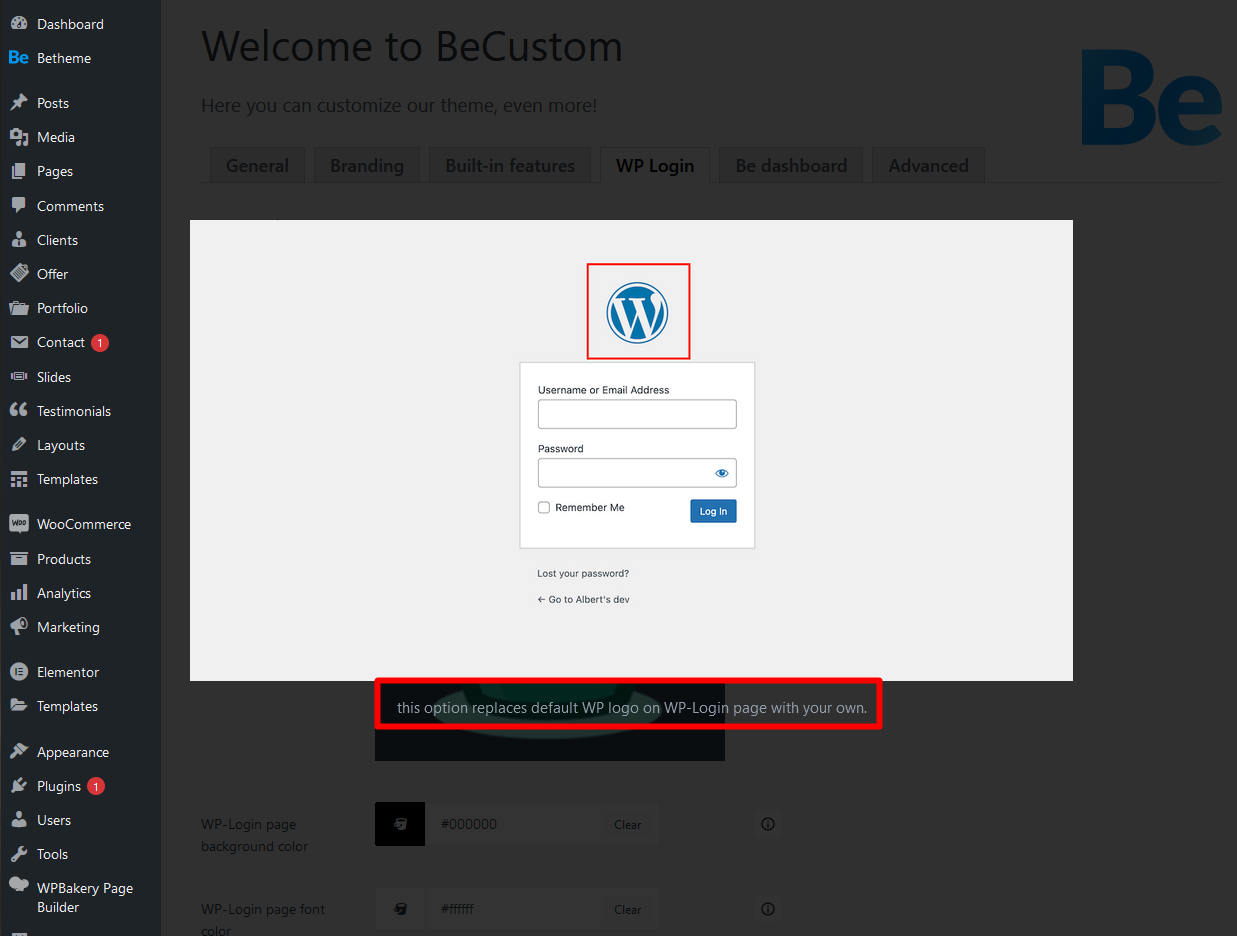Clear the background color value
Viewport: 1237px width, 936px height.
[628, 825]
